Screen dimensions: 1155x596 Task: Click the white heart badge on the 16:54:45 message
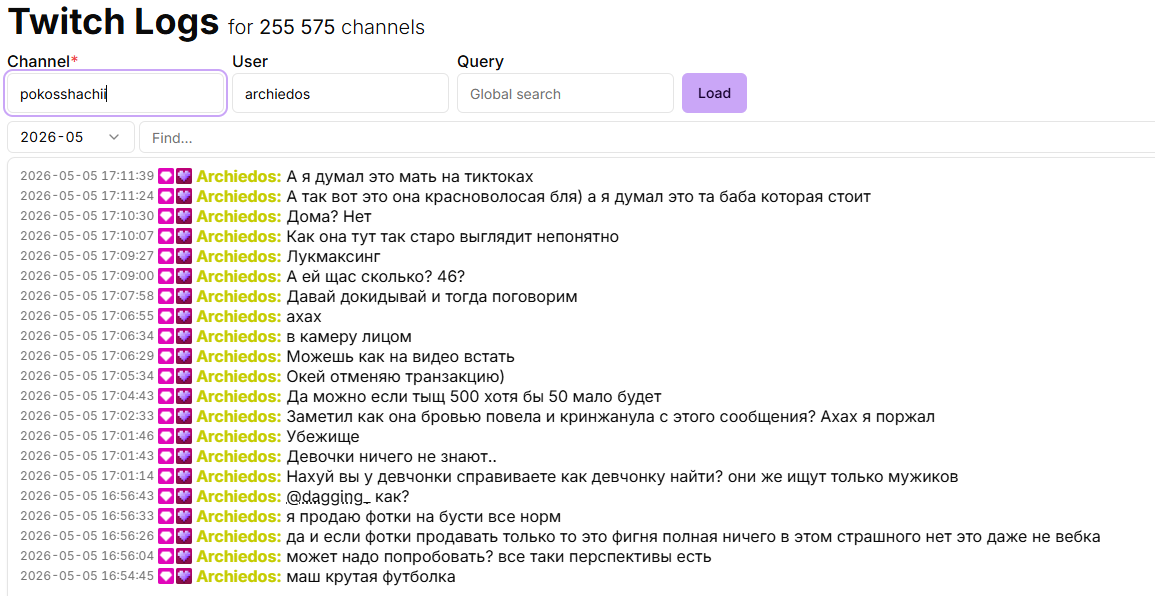click(x=166, y=576)
